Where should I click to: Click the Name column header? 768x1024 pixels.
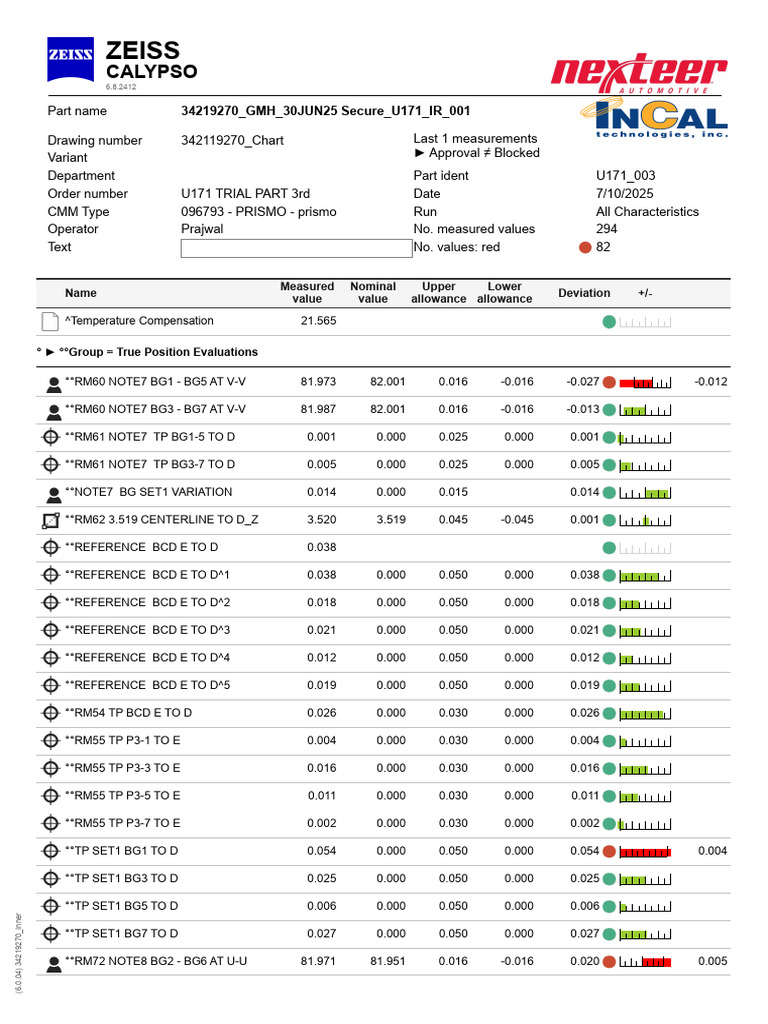(x=81, y=293)
